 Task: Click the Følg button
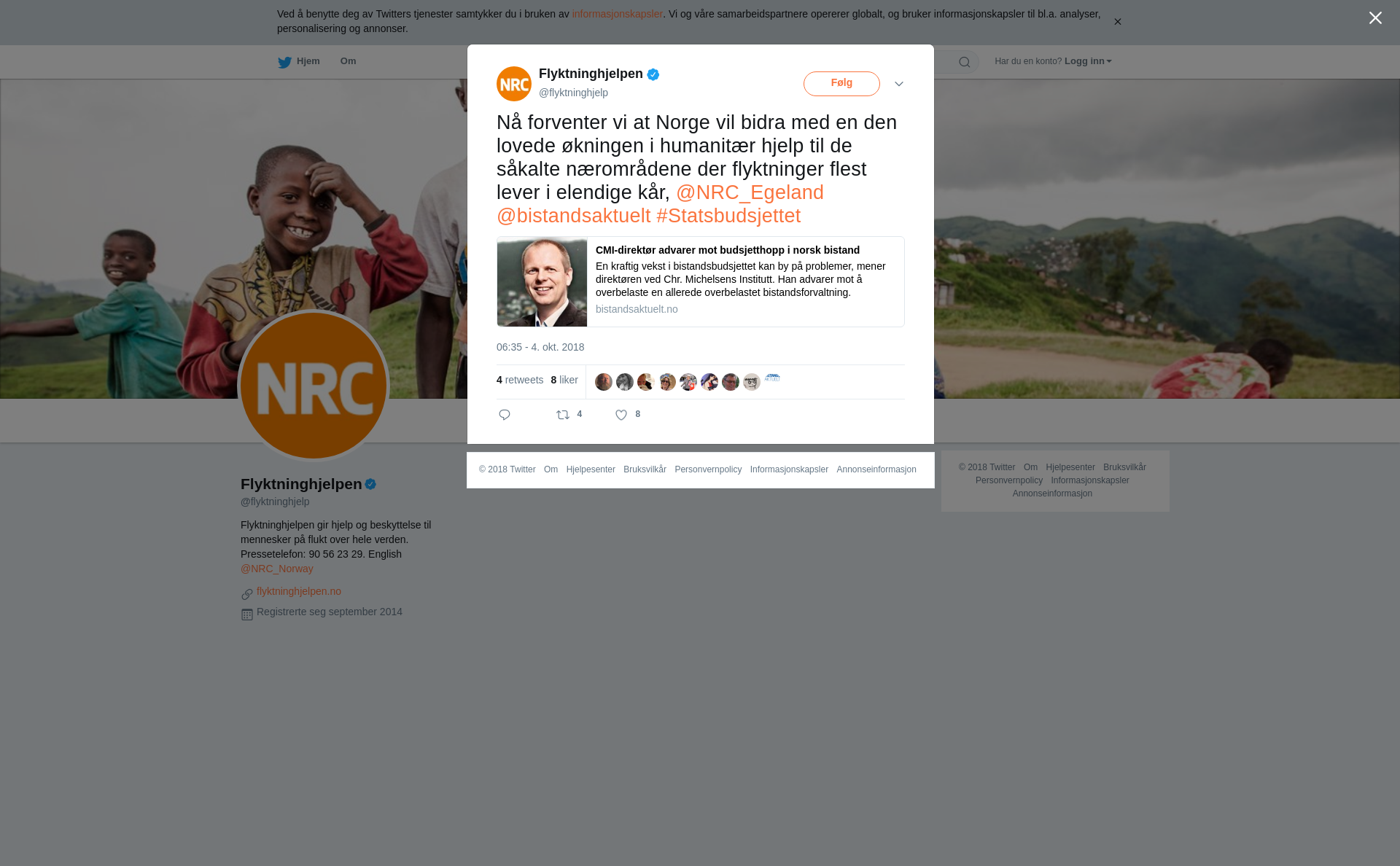tap(841, 84)
